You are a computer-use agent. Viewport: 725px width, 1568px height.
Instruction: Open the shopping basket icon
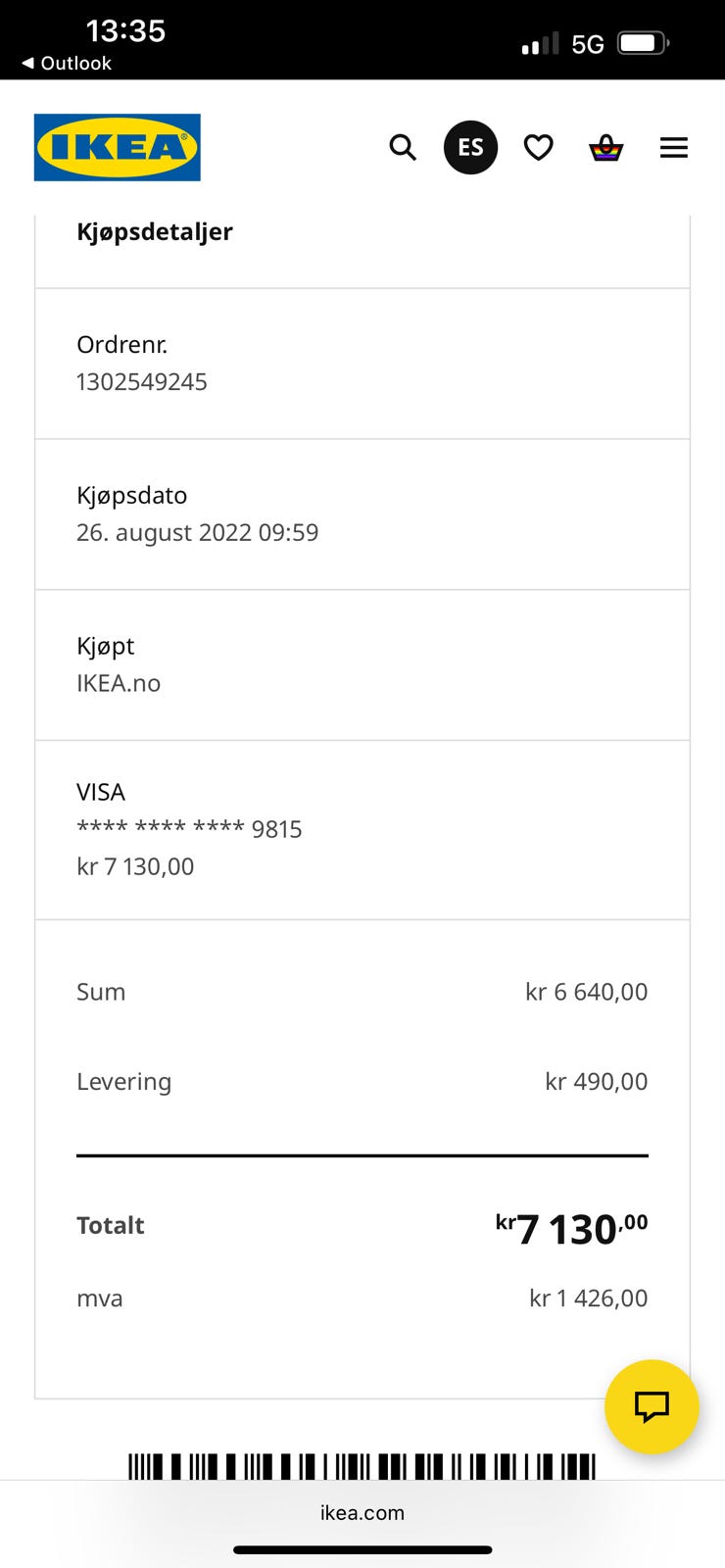605,148
